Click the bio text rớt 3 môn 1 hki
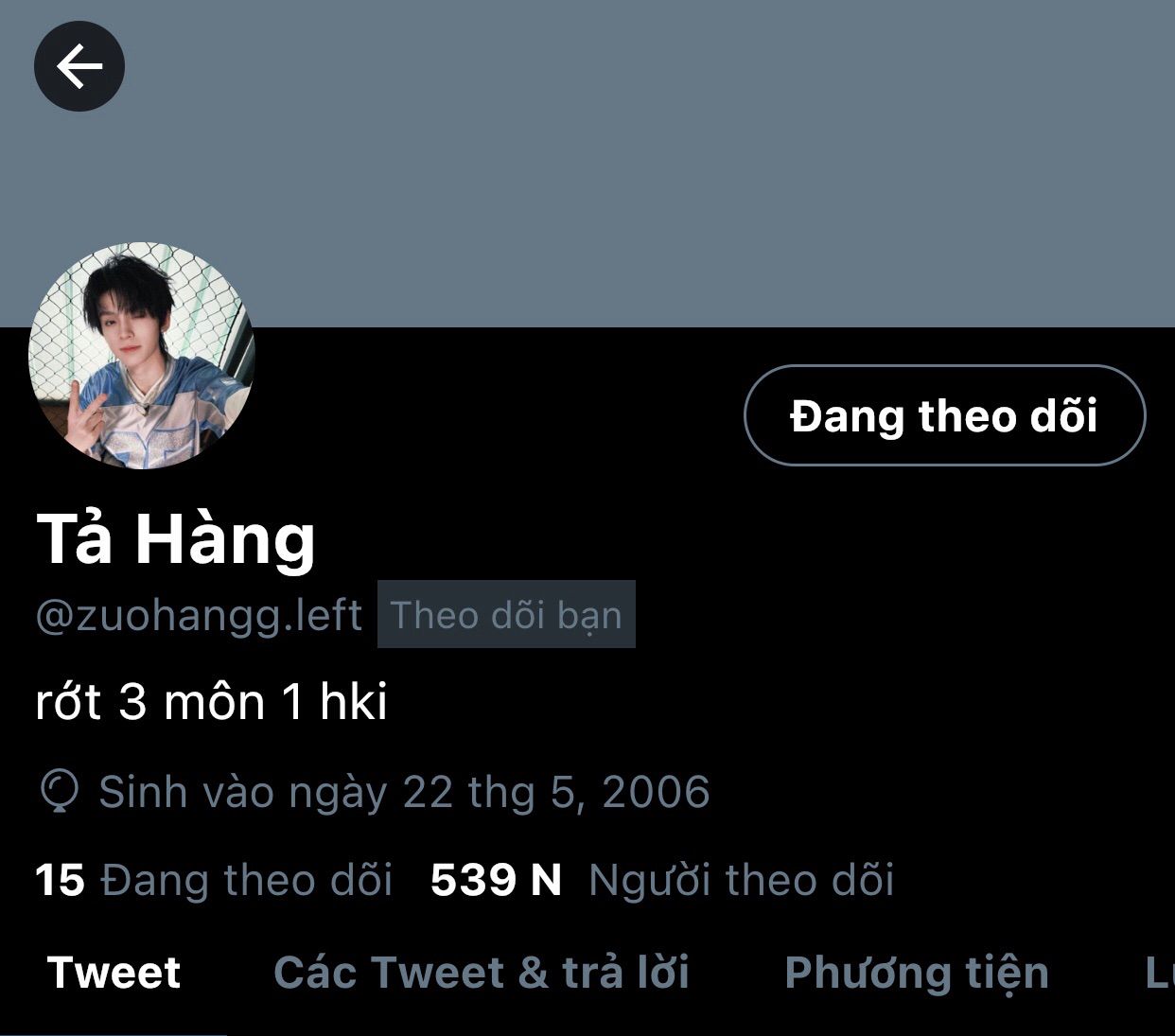 point(212,702)
